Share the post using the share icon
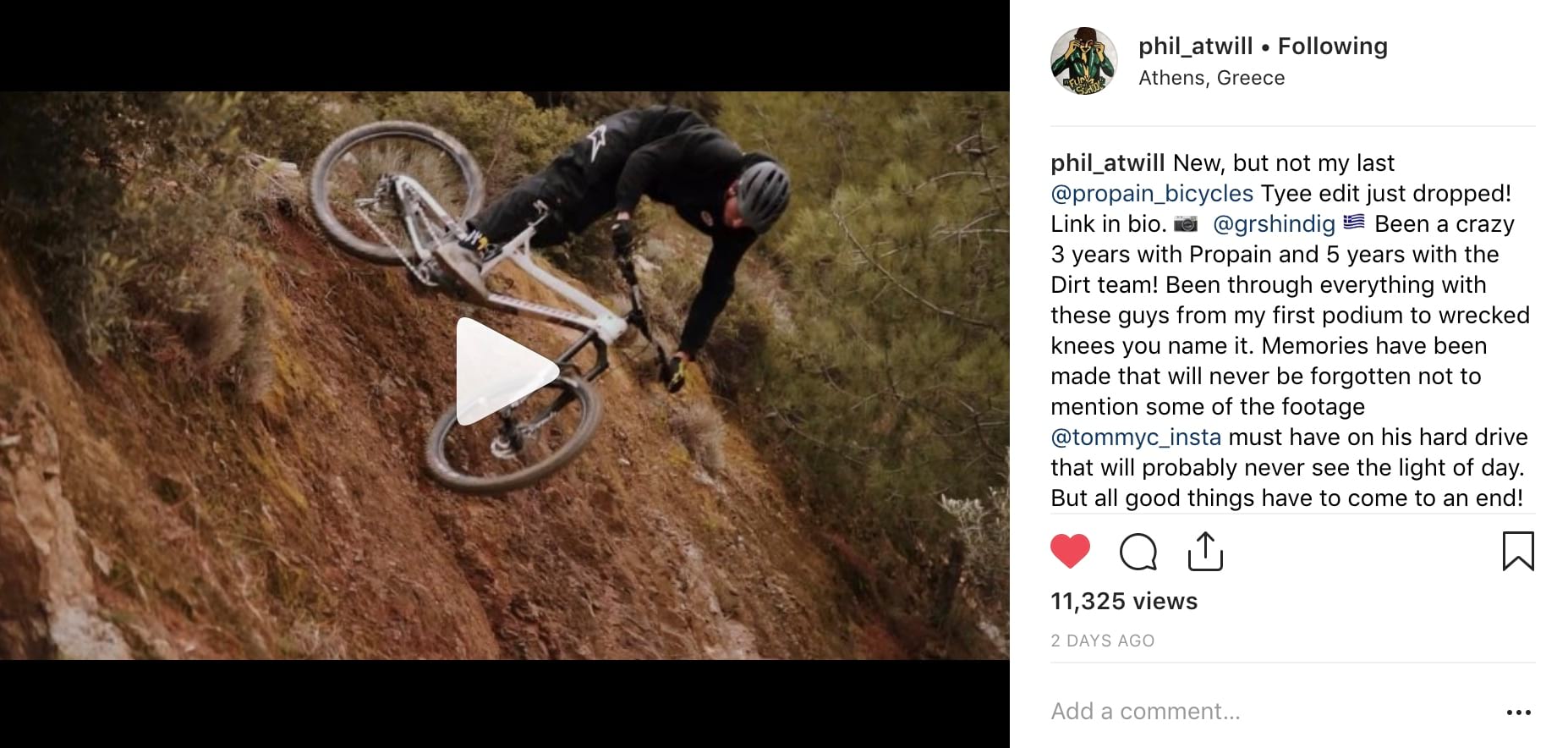 (1205, 552)
